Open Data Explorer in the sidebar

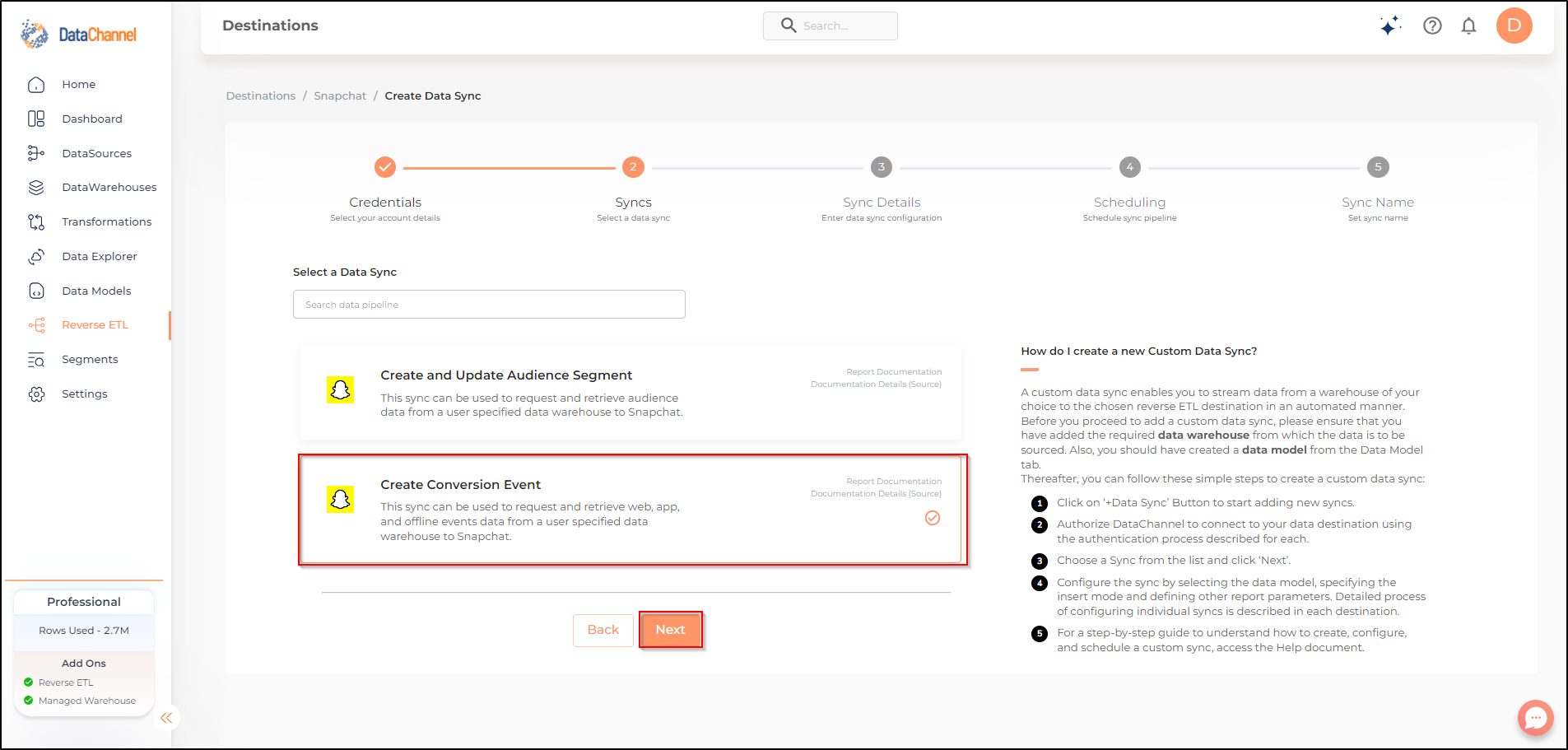click(99, 257)
